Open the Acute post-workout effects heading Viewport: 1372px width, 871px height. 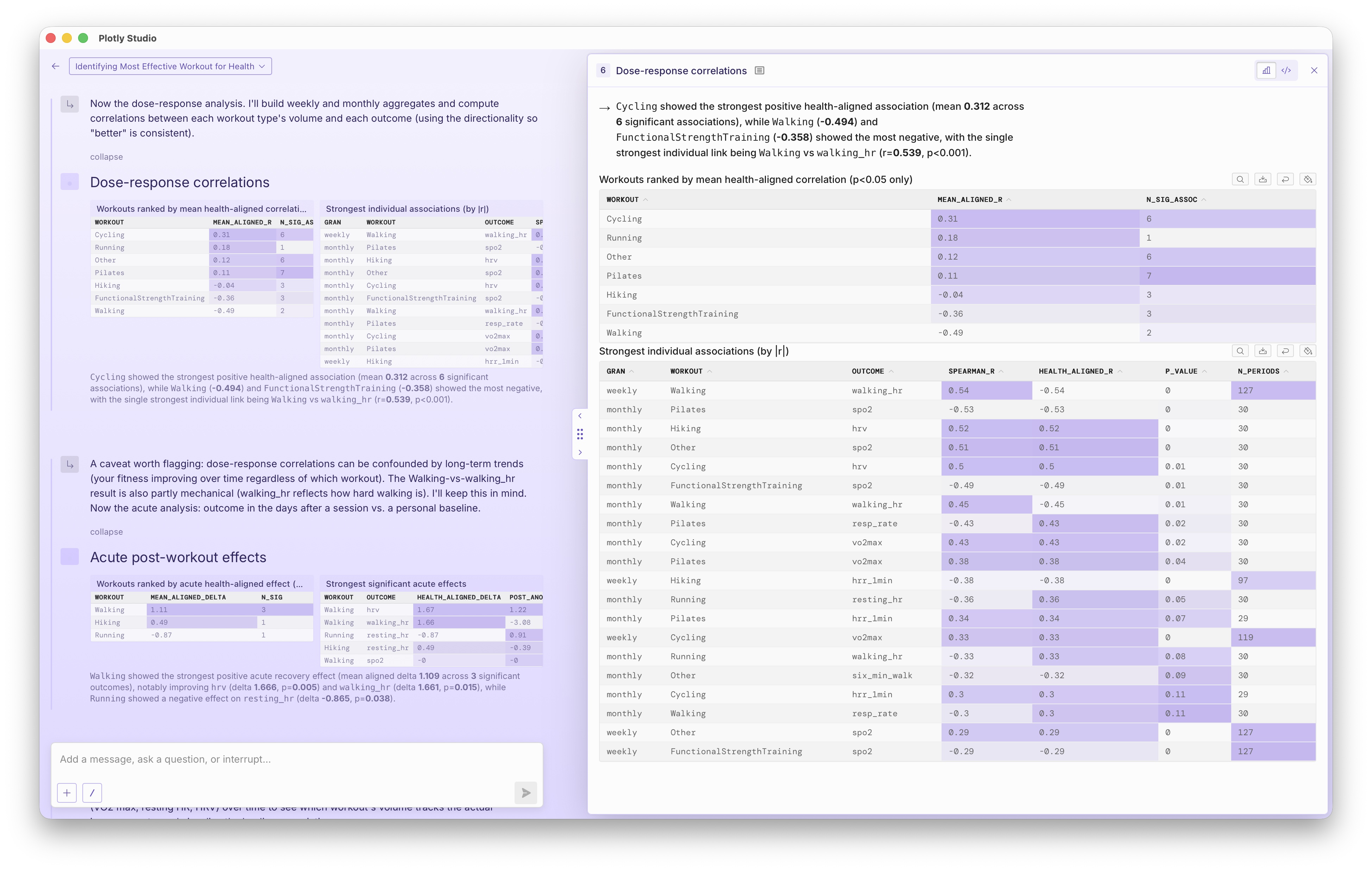coord(178,557)
